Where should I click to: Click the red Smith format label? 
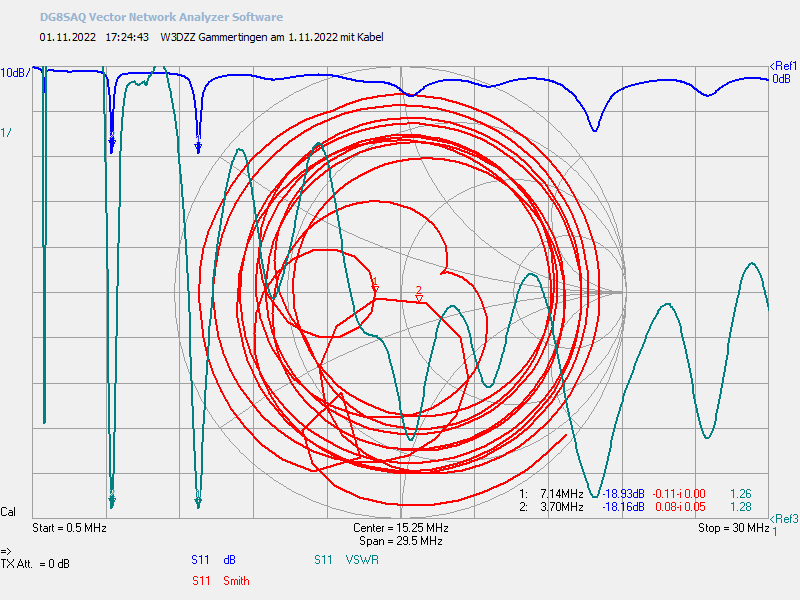coord(236,581)
